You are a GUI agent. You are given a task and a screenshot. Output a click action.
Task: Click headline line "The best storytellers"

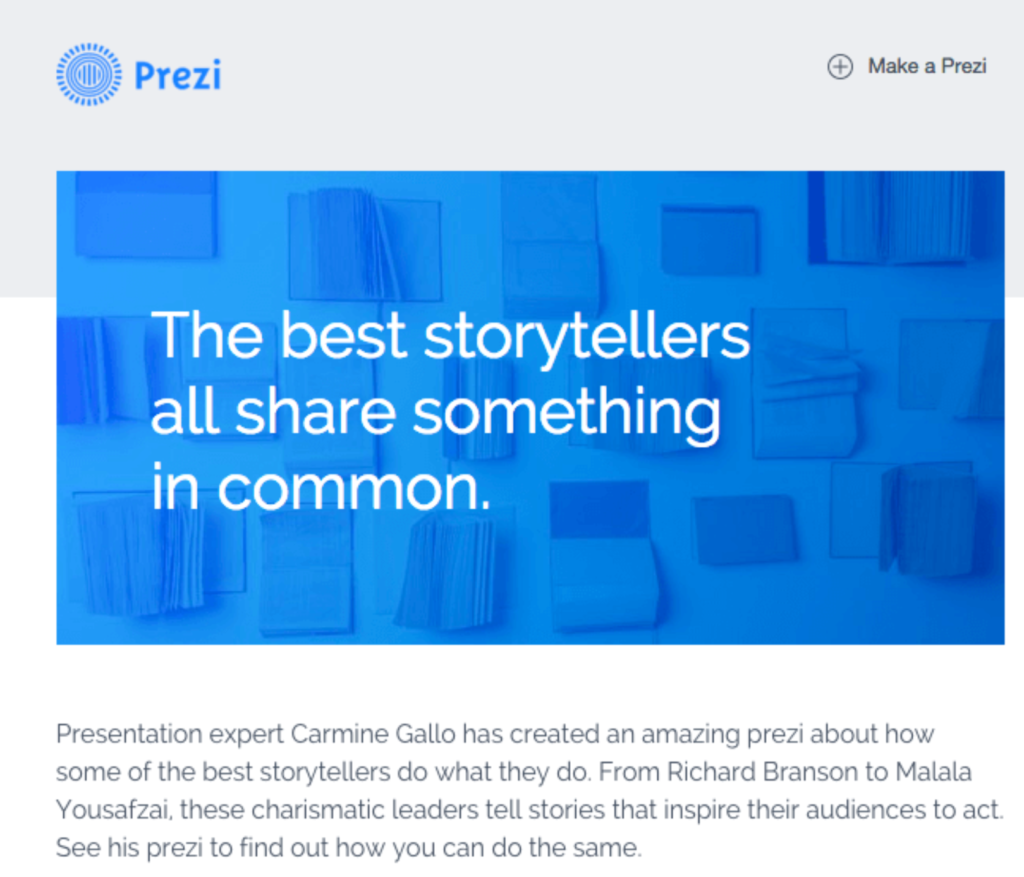pos(450,335)
